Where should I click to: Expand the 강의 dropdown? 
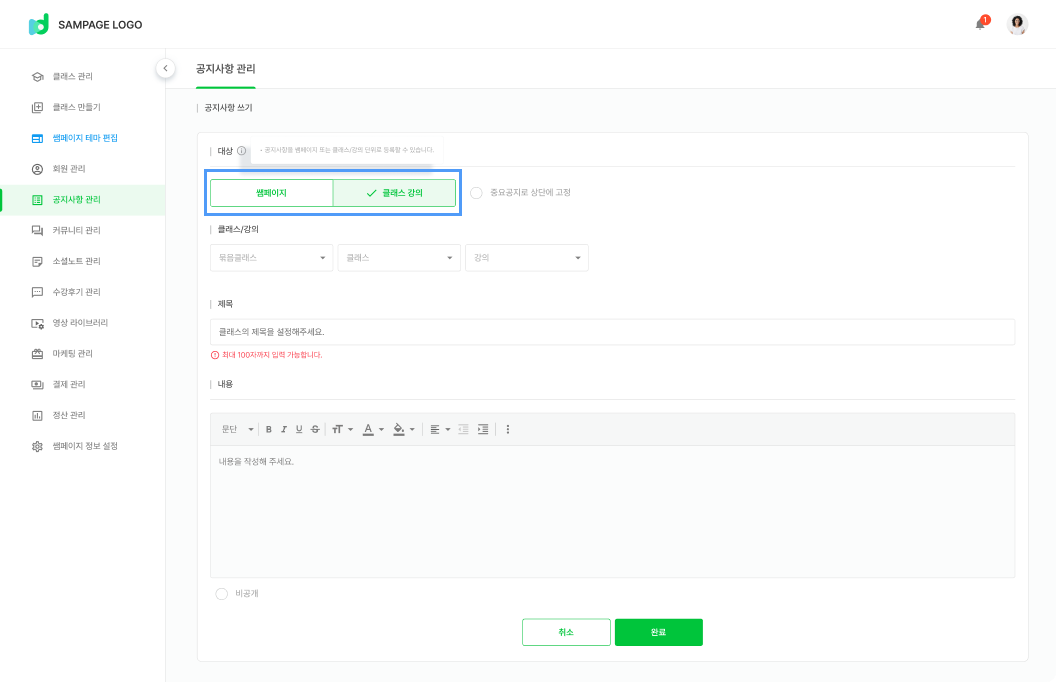coord(526,258)
